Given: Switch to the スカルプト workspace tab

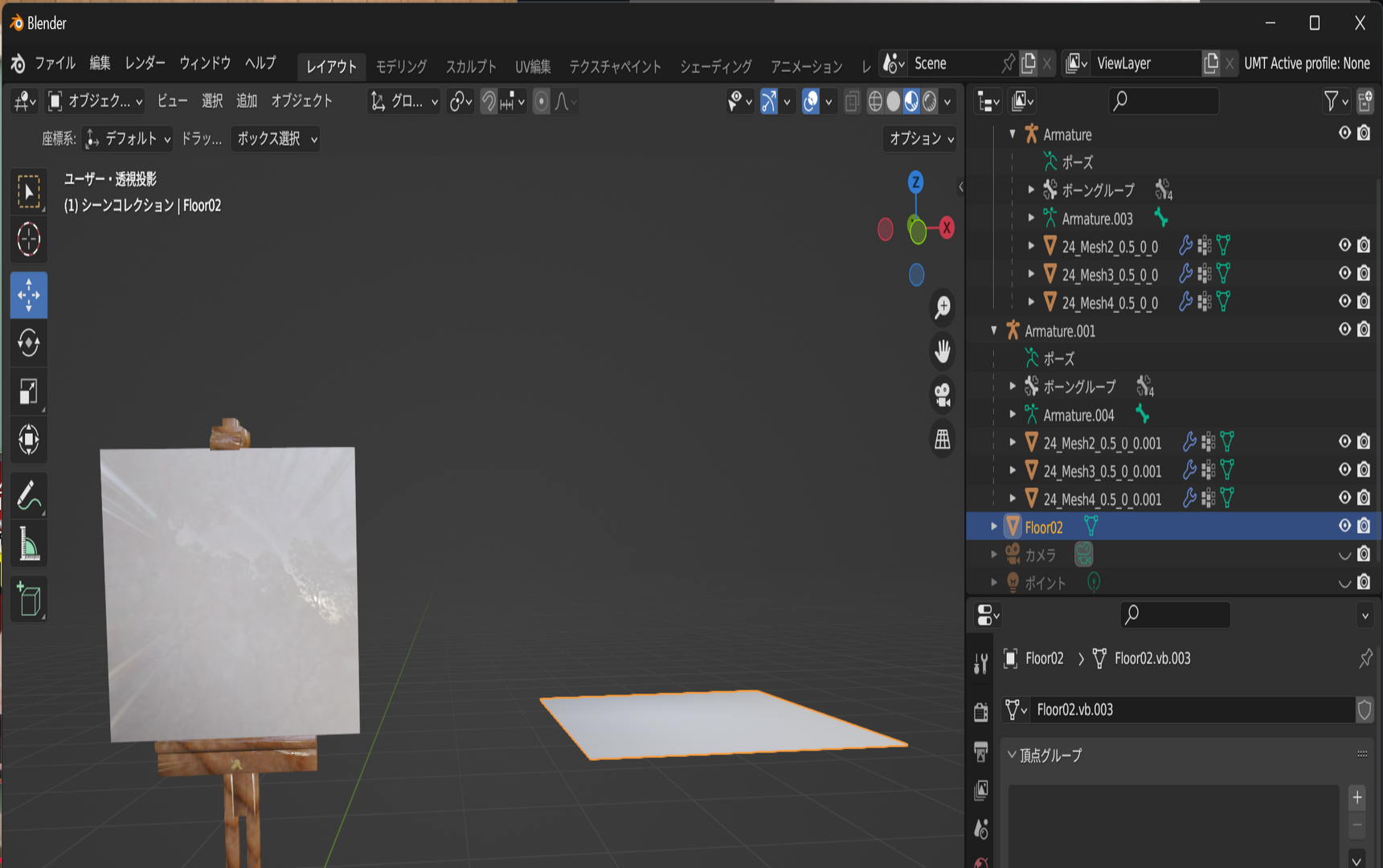Looking at the screenshot, I should [472, 67].
